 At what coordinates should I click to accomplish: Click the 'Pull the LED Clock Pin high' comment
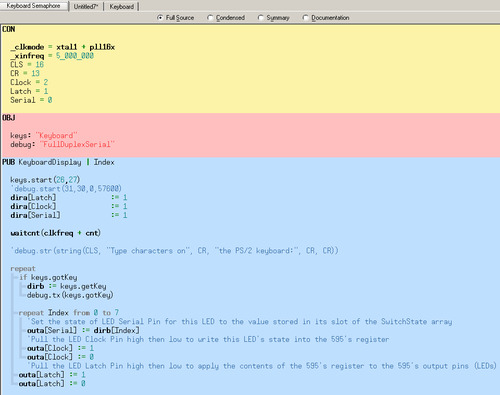[208, 339]
